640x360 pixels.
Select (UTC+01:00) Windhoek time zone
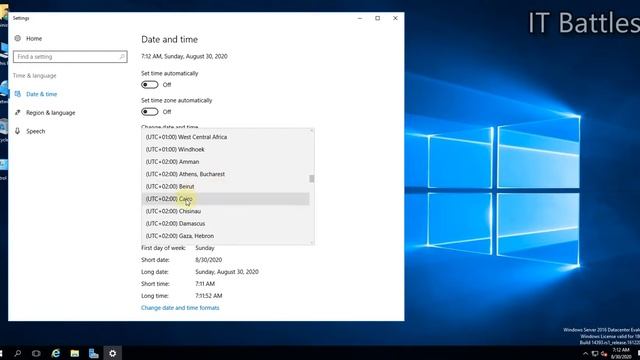(x=225, y=149)
